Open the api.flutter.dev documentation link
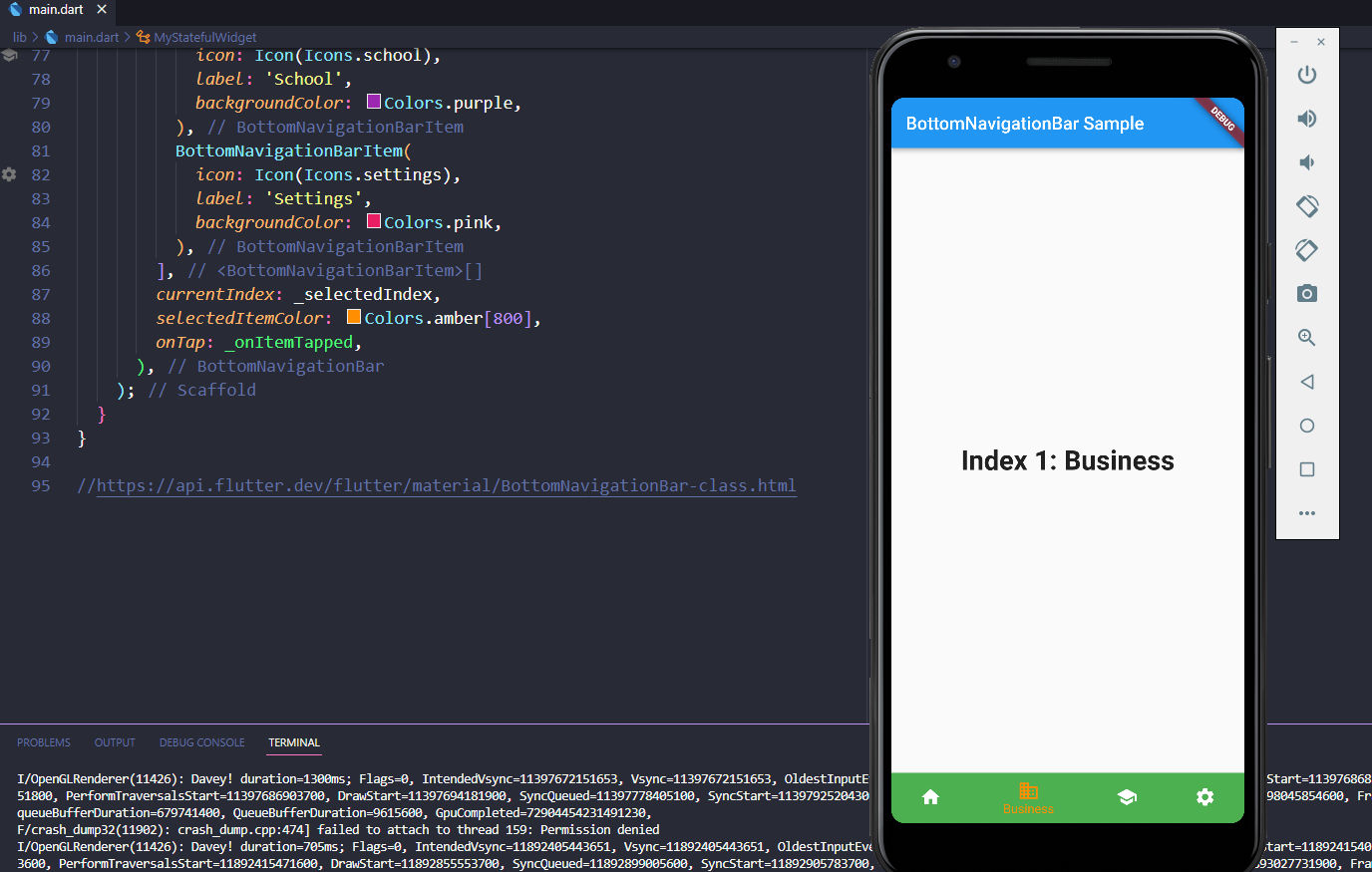 click(446, 485)
